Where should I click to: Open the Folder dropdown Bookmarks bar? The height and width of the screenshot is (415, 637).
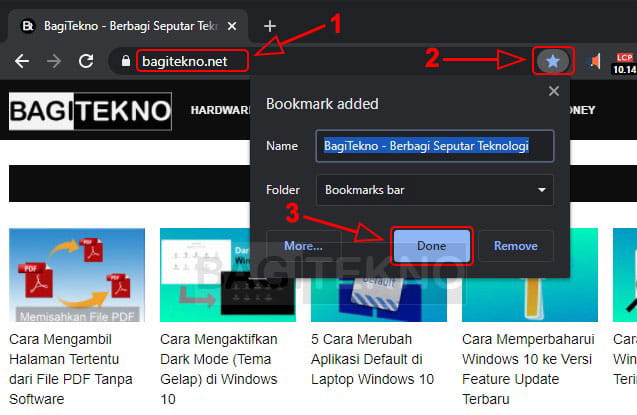coord(435,190)
